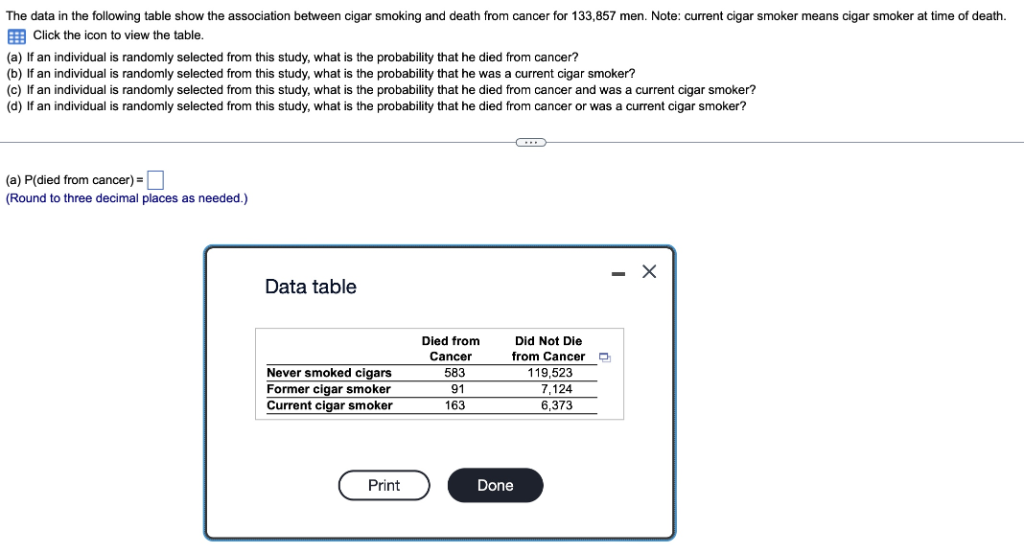The height and width of the screenshot is (553, 1024).
Task: Close the Data table dialog
Action: click(x=649, y=272)
